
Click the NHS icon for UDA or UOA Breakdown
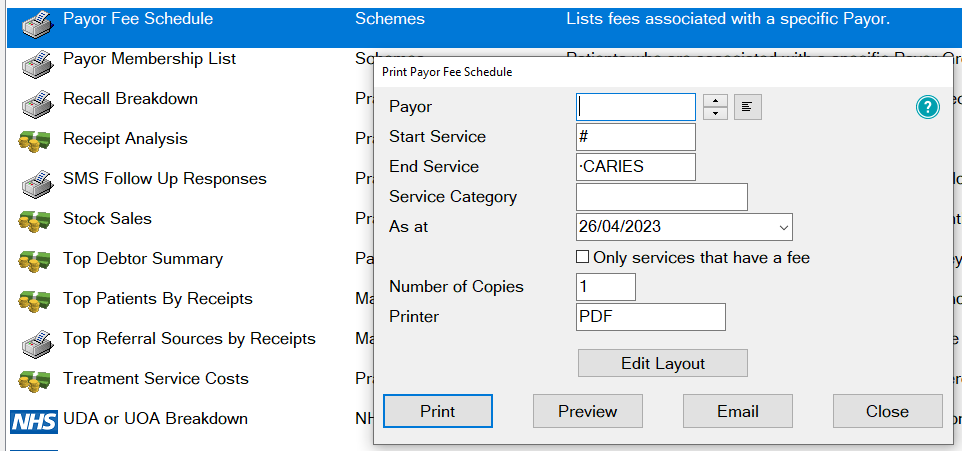[x=34, y=422]
